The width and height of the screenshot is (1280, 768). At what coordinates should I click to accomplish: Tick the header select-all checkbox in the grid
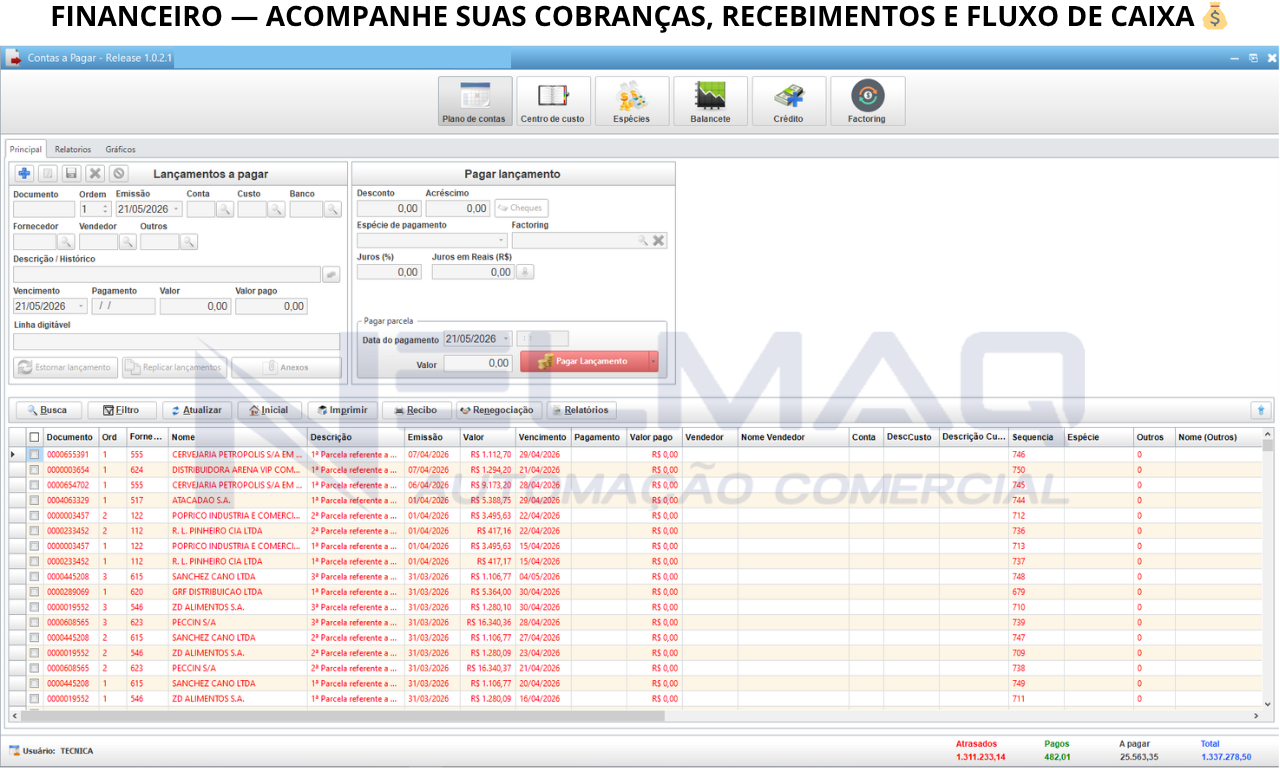point(34,437)
